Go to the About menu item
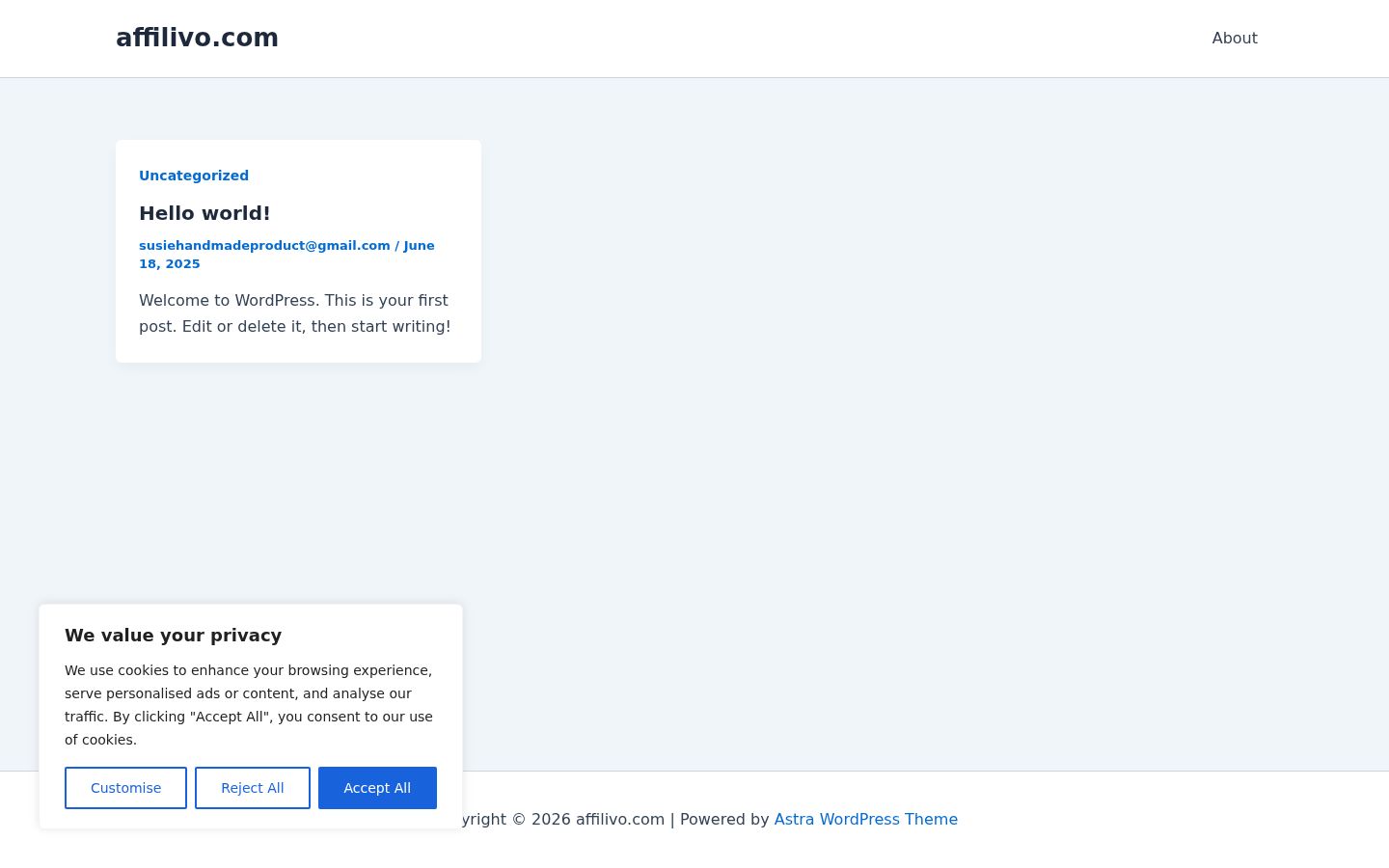 (x=1235, y=38)
